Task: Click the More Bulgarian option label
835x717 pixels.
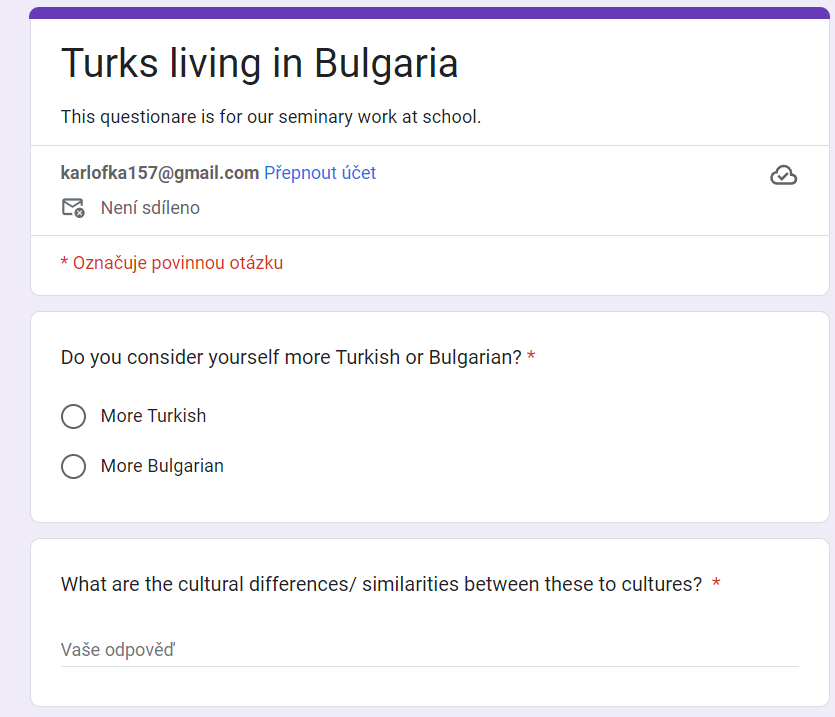Action: (162, 466)
